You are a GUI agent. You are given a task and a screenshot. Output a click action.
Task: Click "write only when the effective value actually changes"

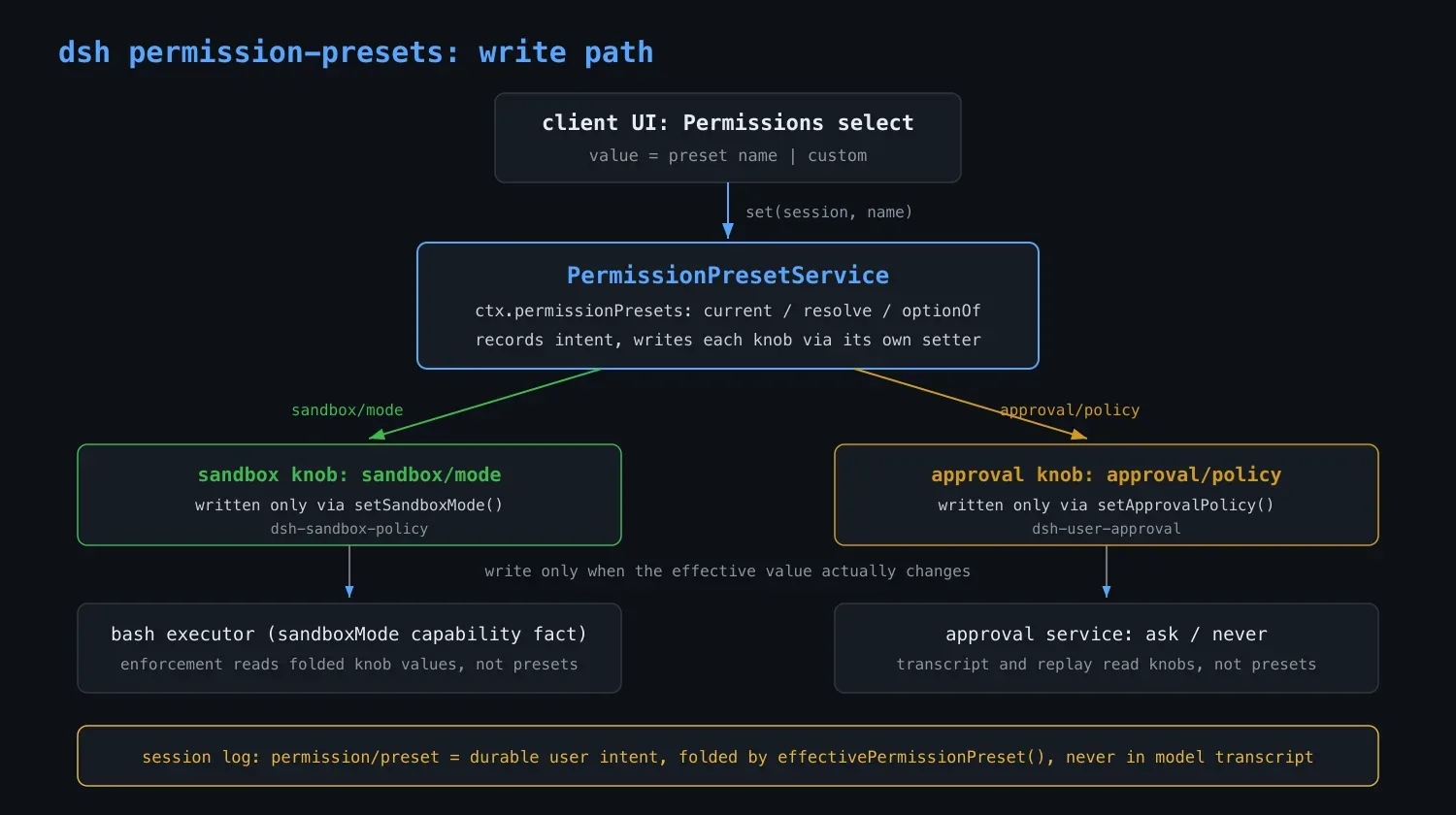click(728, 570)
